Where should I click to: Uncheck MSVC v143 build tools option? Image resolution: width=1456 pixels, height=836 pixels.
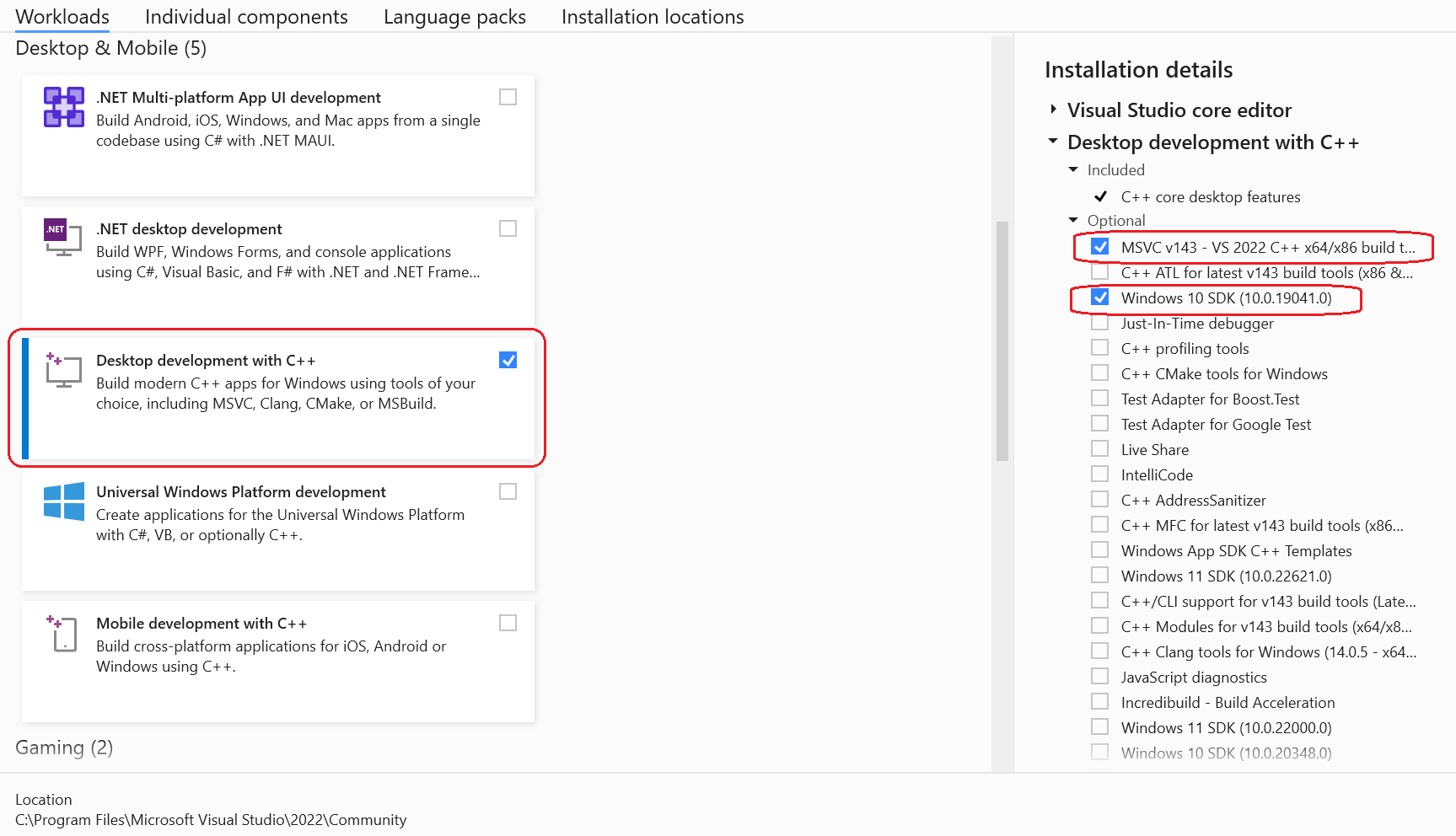tap(1100, 247)
